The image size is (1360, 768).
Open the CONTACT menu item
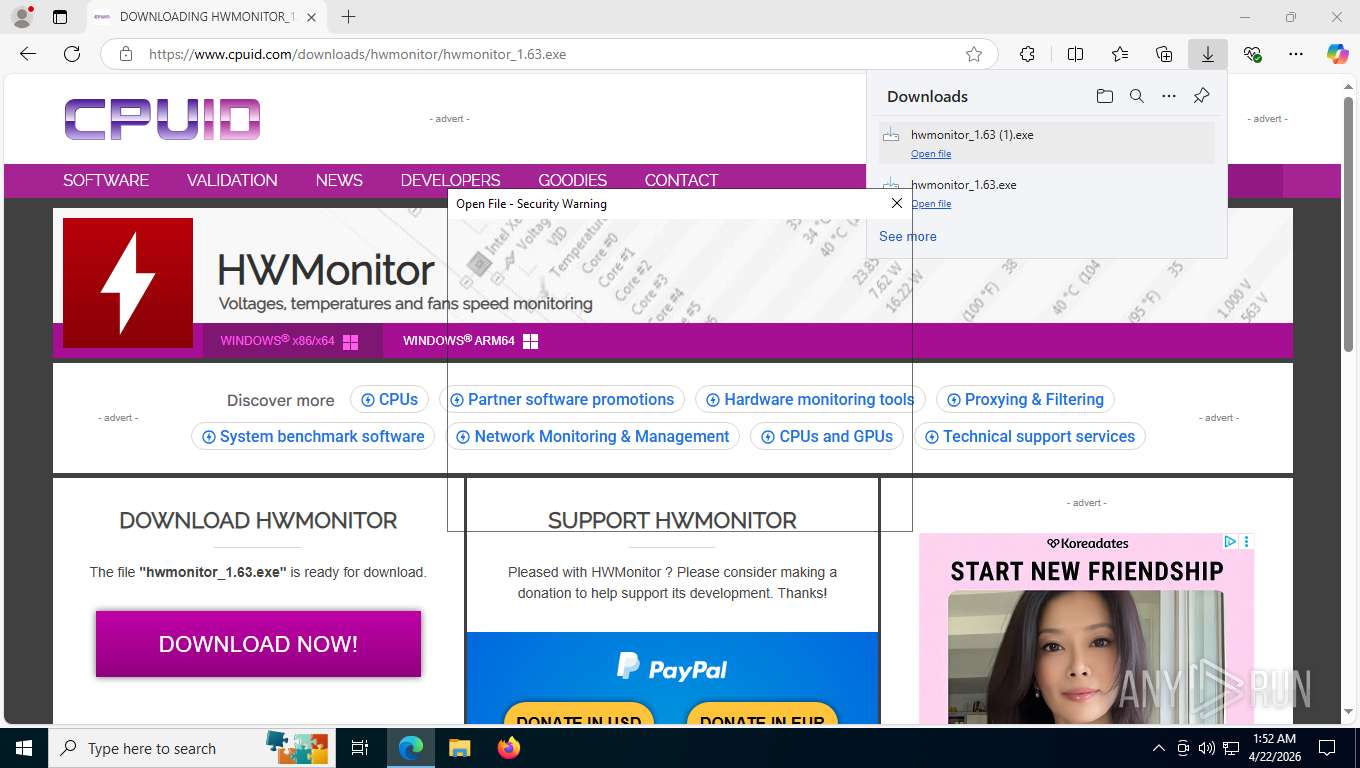coord(681,180)
